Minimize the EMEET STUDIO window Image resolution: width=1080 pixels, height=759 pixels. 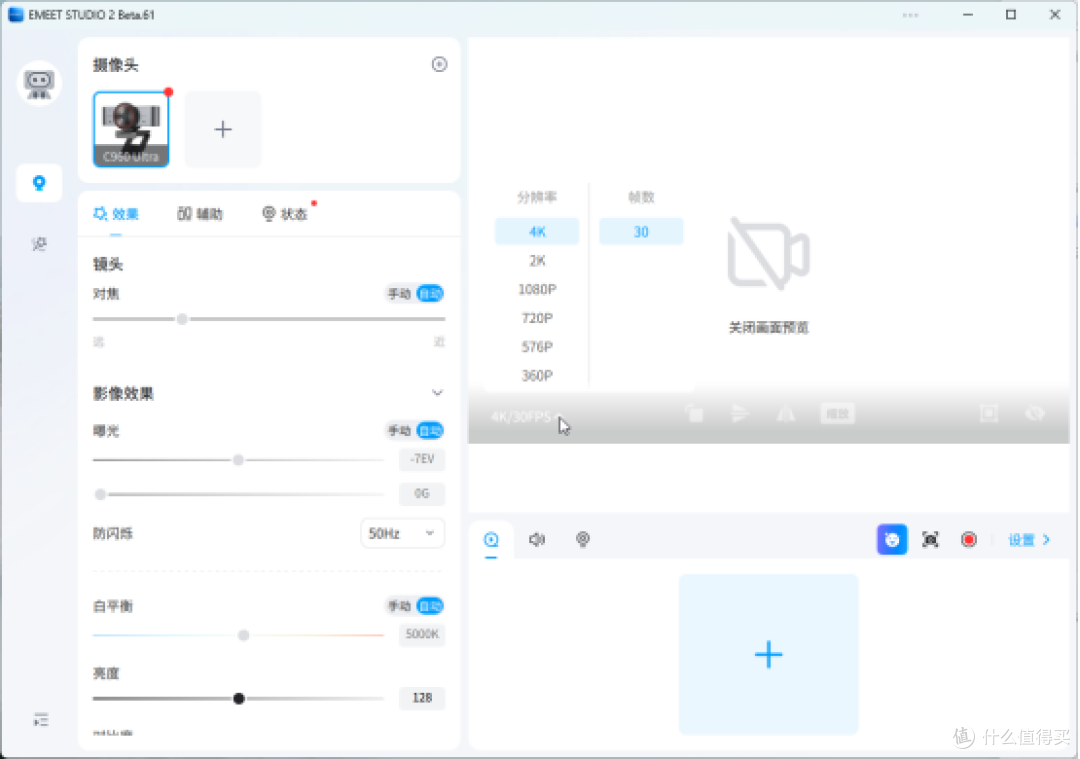pyautogui.click(x=968, y=14)
